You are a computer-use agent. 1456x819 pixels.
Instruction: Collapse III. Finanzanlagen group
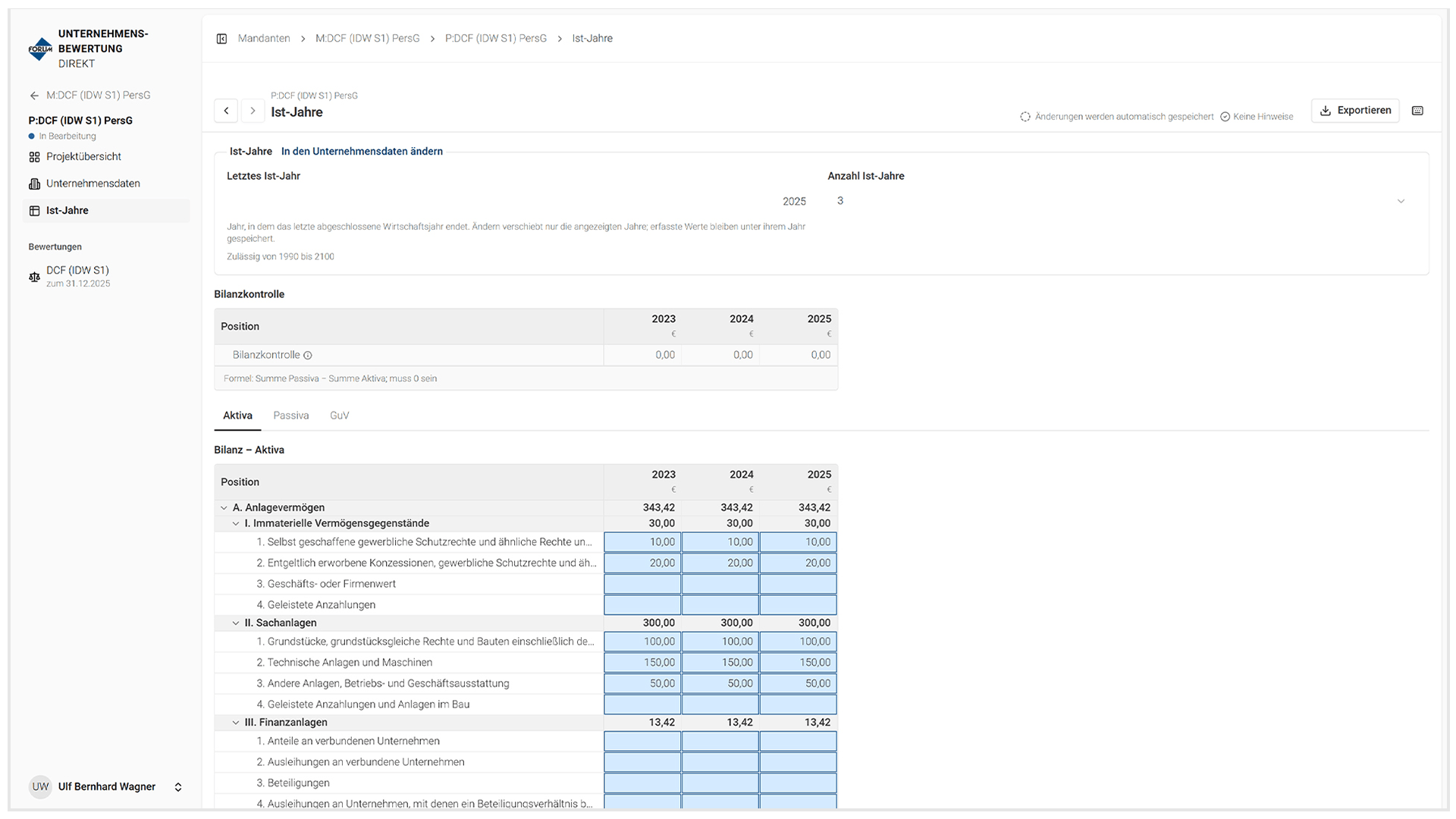pos(236,723)
